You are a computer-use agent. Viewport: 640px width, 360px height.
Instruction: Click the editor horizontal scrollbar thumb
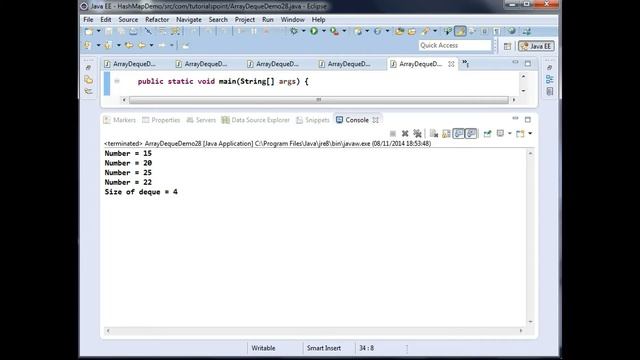click(319, 100)
